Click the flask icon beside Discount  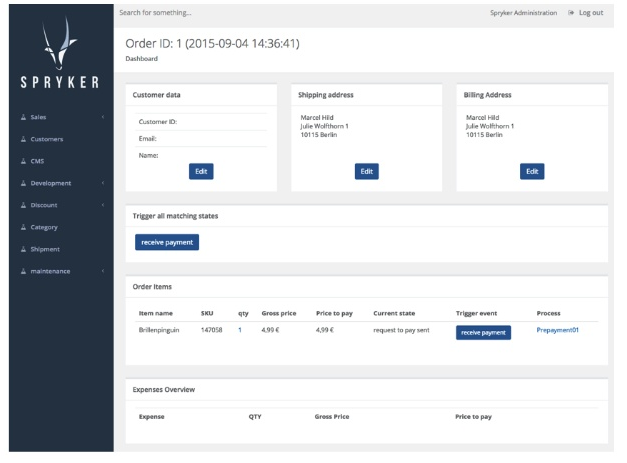(x=23, y=205)
